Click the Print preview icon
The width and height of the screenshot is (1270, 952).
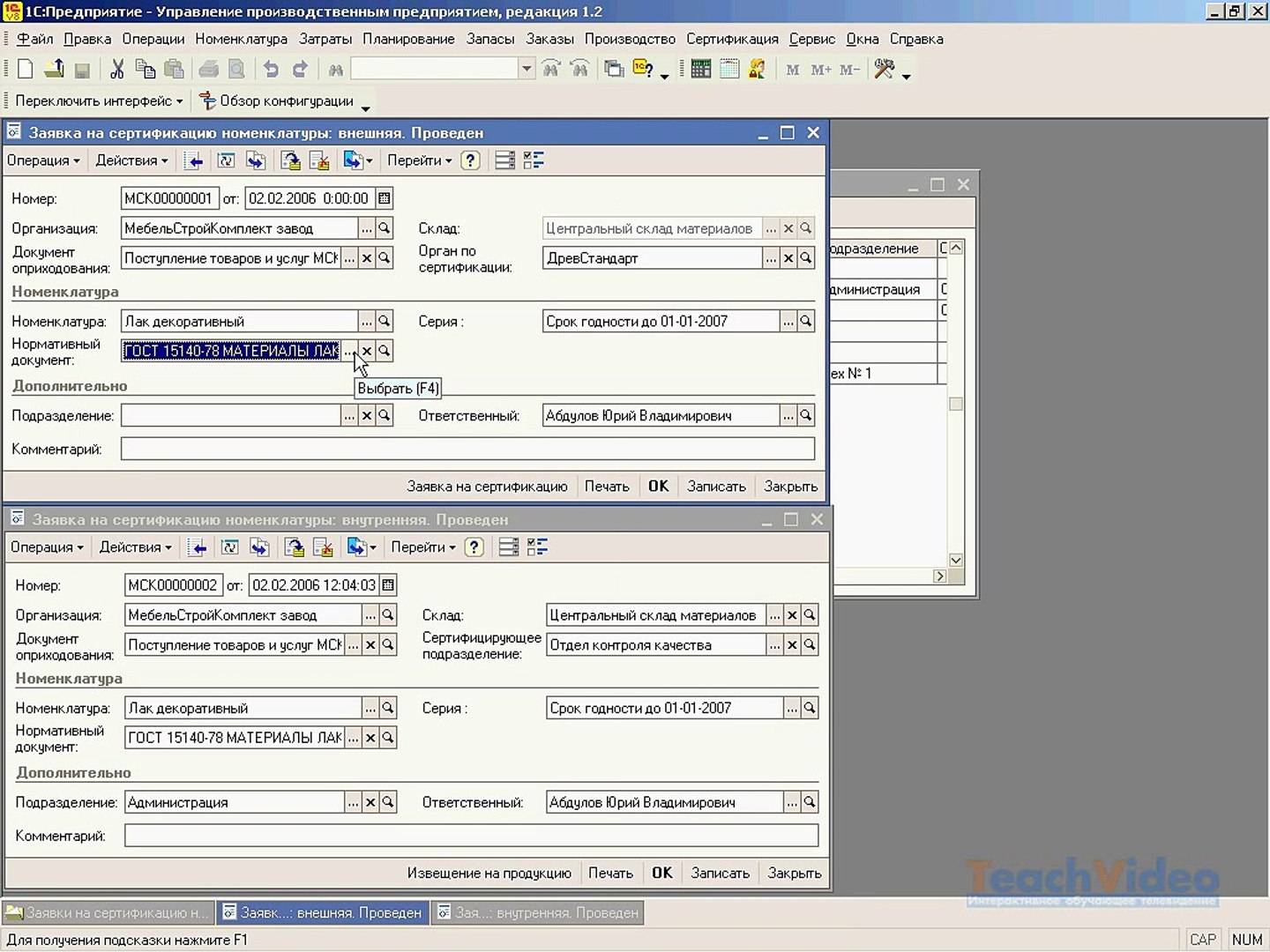point(236,69)
